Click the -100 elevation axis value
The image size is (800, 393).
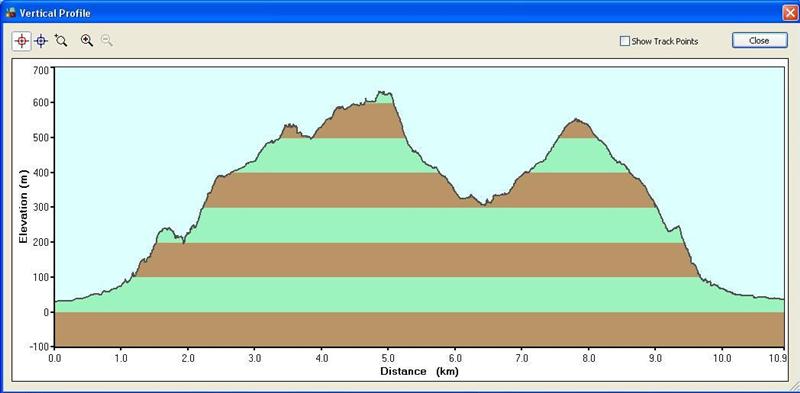[39, 347]
